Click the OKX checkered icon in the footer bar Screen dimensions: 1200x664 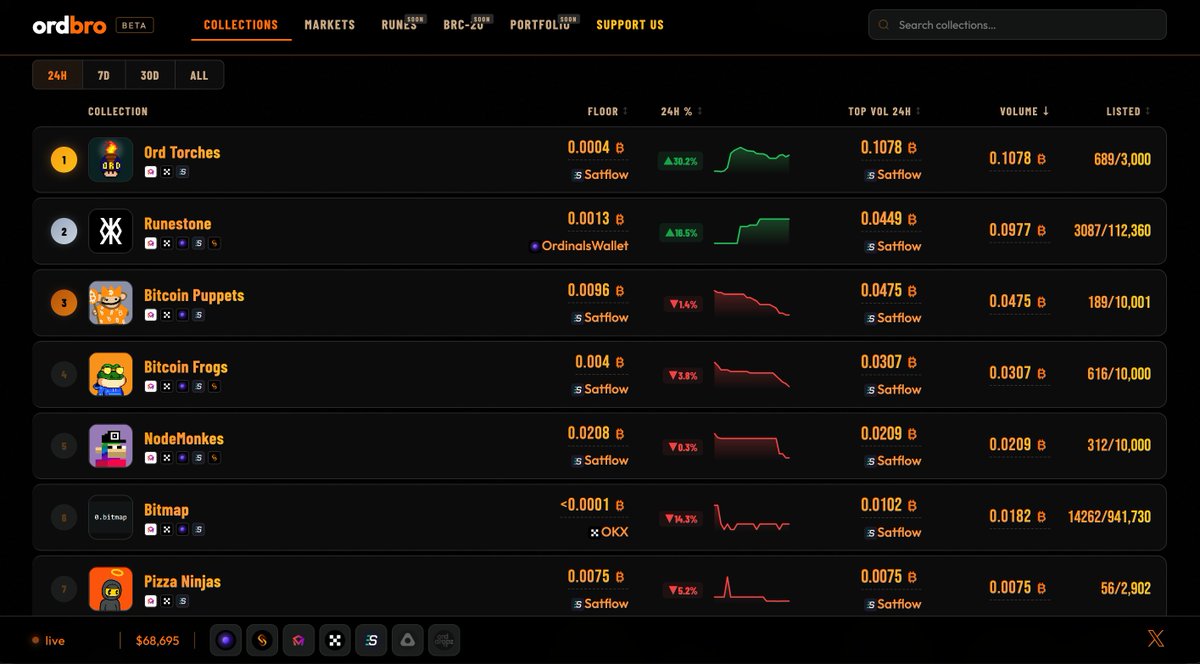click(x=334, y=640)
